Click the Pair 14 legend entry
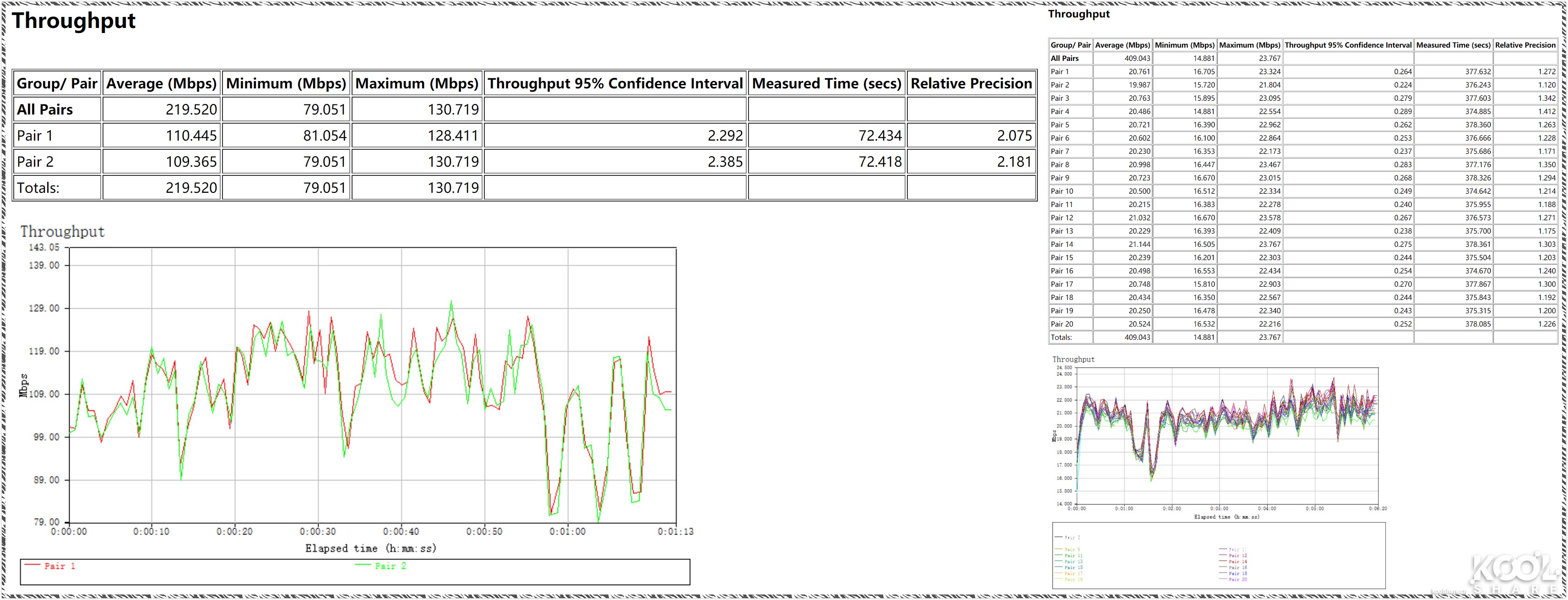 pos(1238,562)
